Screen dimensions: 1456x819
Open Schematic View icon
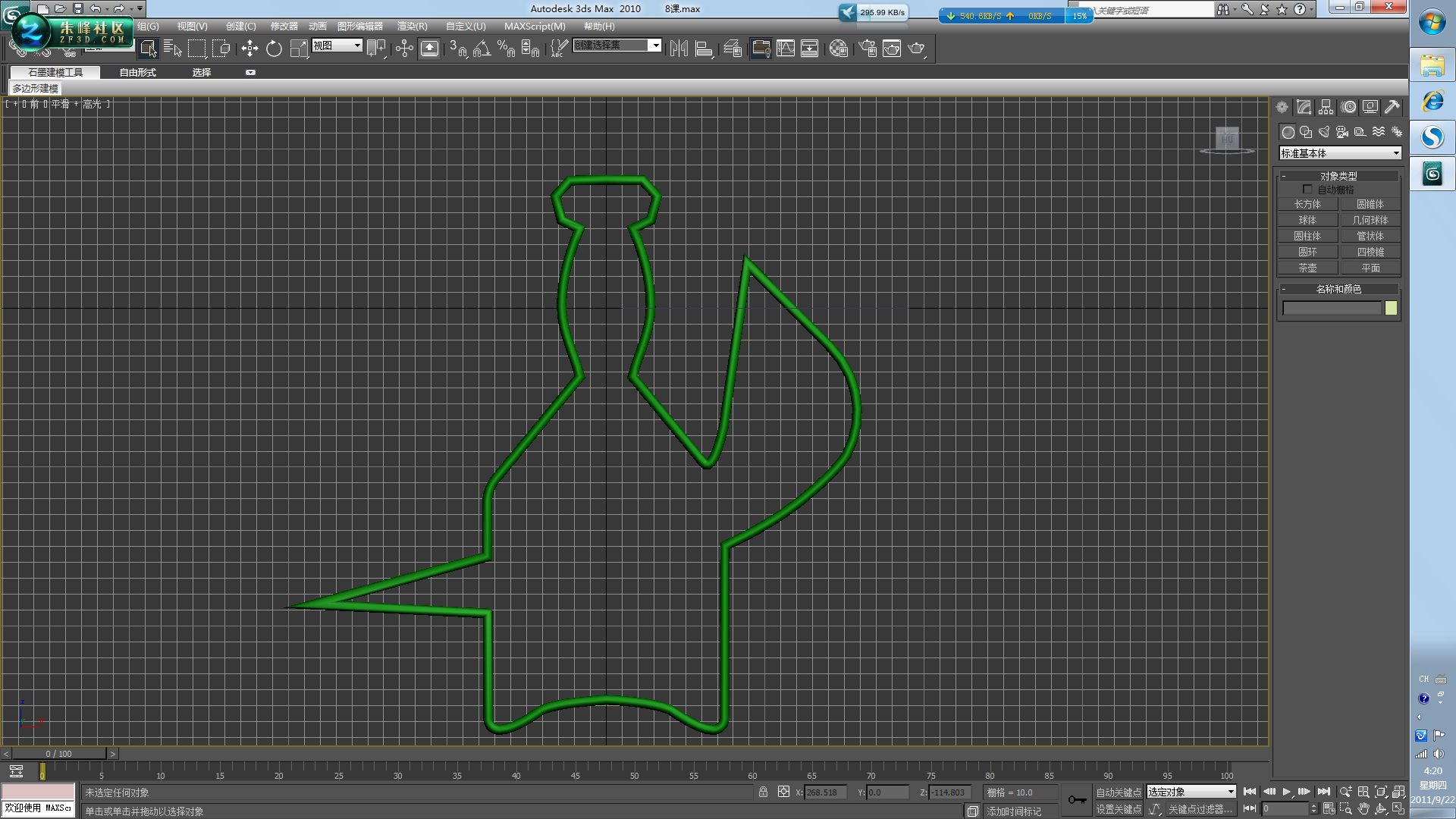point(810,49)
